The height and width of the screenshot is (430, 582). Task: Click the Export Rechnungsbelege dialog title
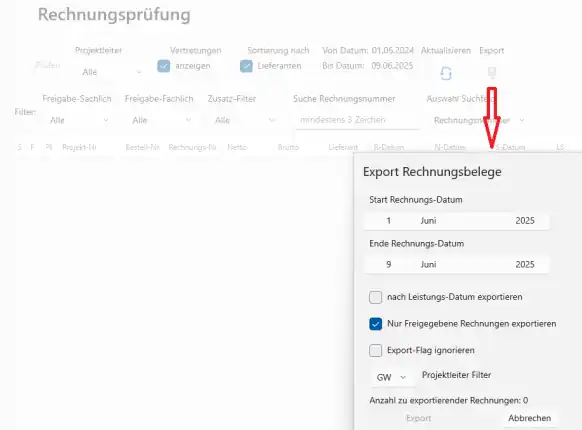click(432, 172)
